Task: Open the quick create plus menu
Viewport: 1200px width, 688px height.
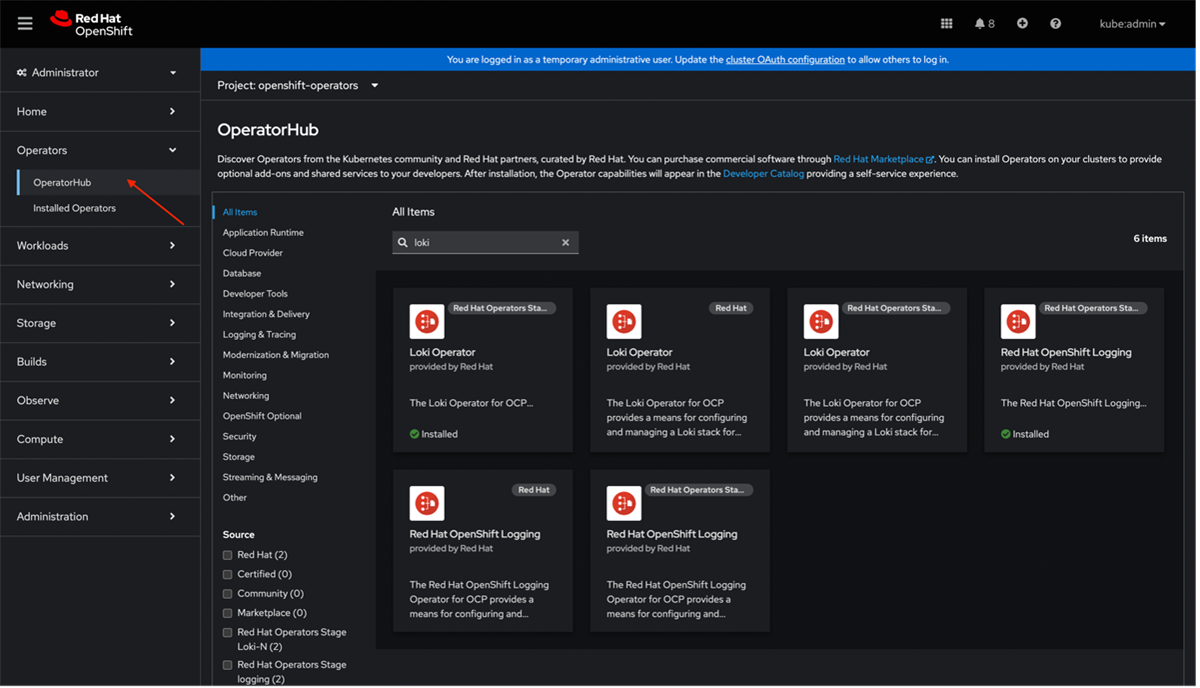Action: pos(1022,23)
